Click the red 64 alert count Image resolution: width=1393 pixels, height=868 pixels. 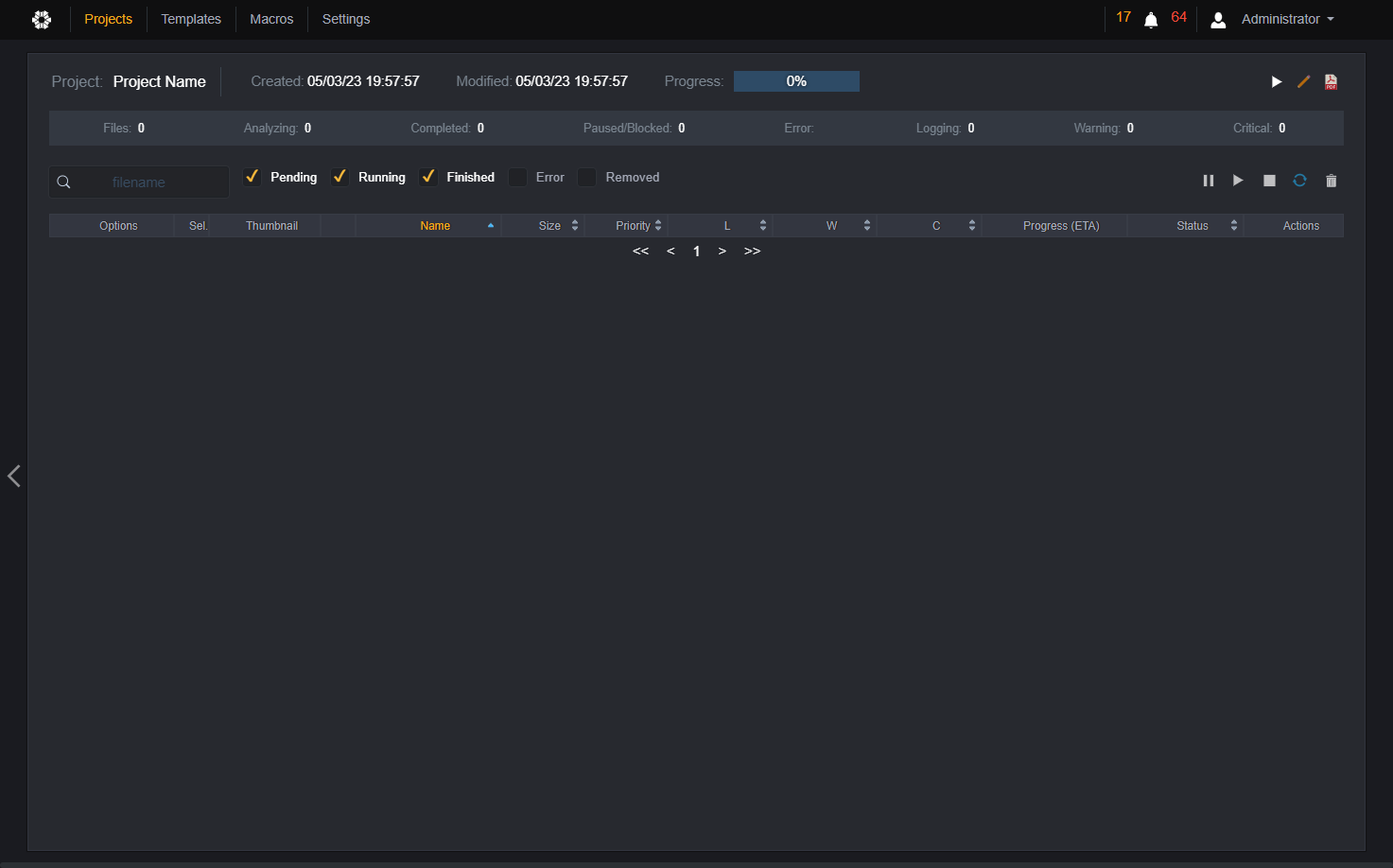click(1179, 17)
